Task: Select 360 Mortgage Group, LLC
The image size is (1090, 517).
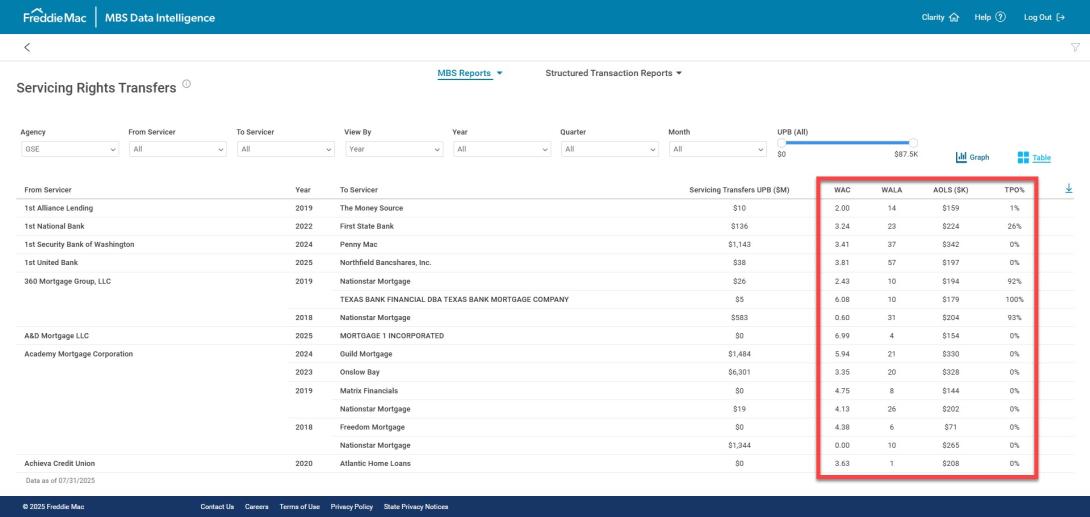Action: coord(67,281)
